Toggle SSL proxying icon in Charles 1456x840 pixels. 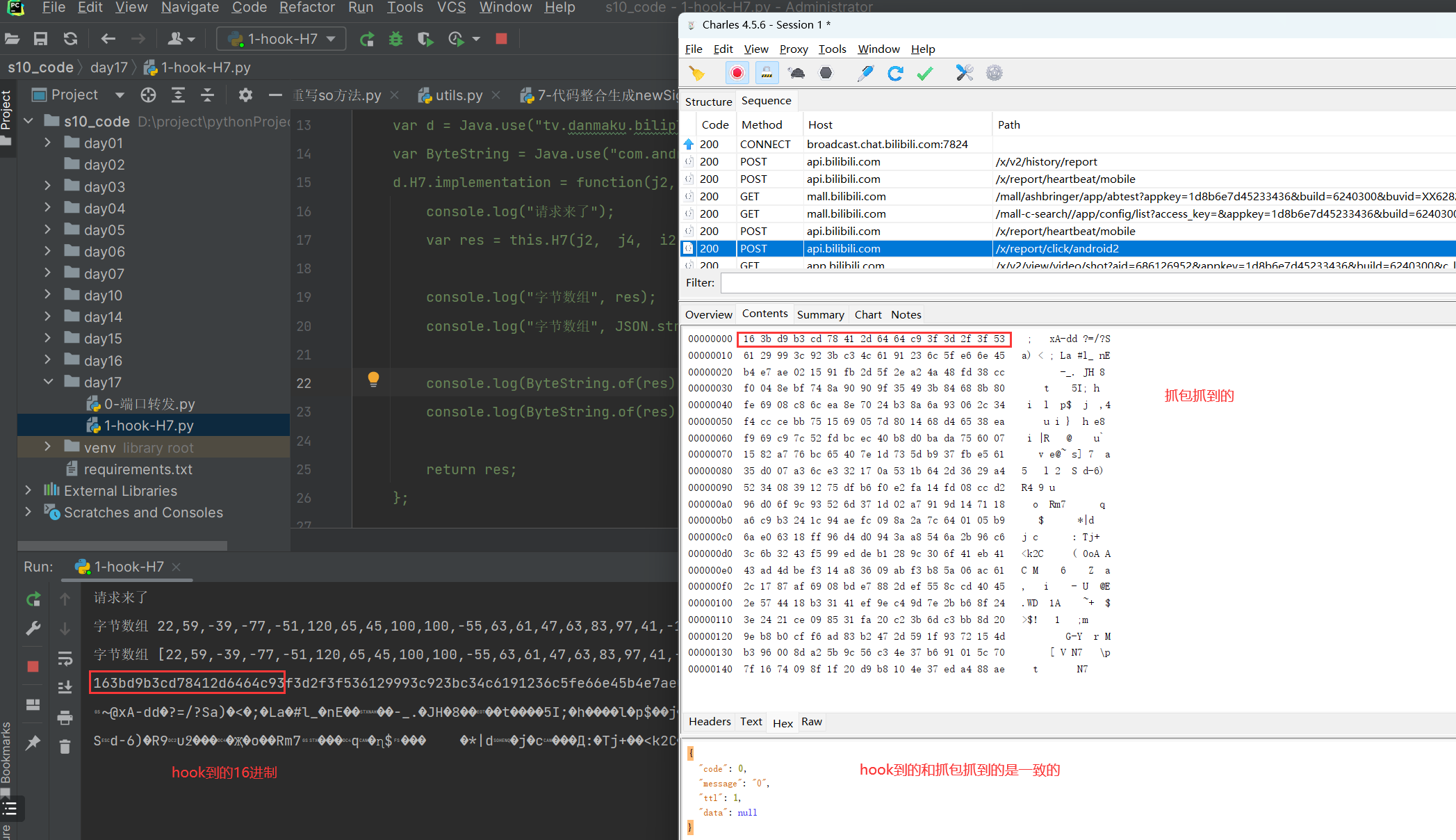pyautogui.click(x=767, y=73)
